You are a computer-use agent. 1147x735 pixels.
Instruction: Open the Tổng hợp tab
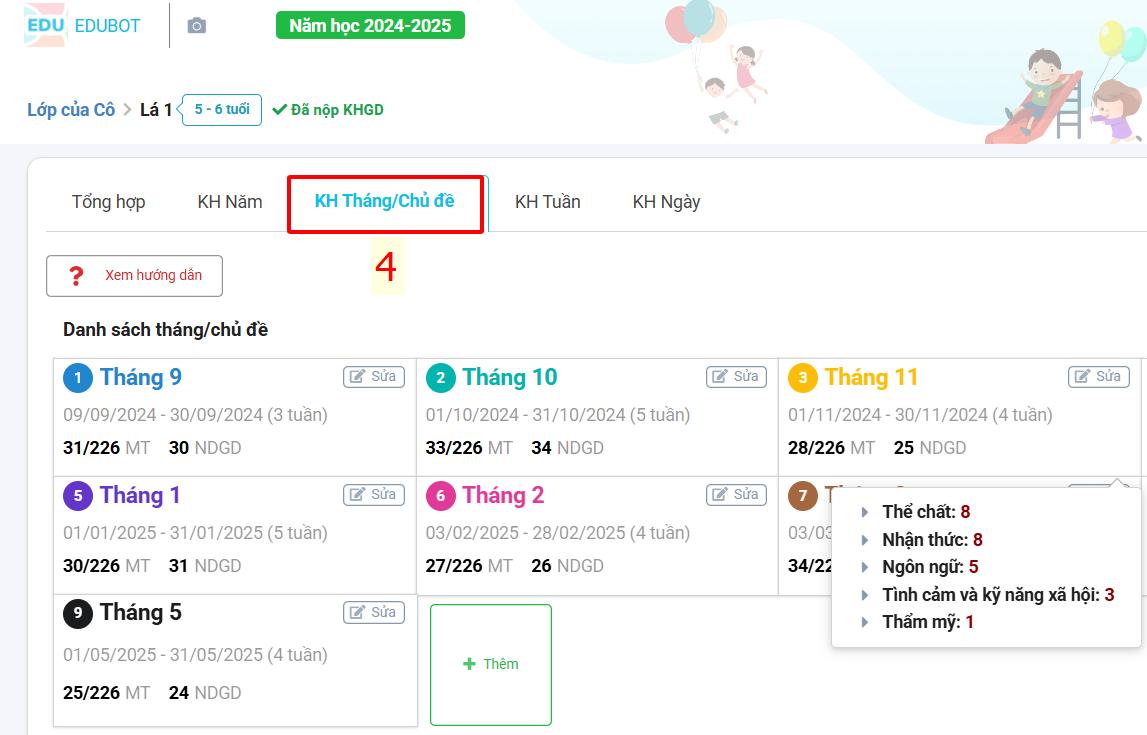[x=108, y=202]
